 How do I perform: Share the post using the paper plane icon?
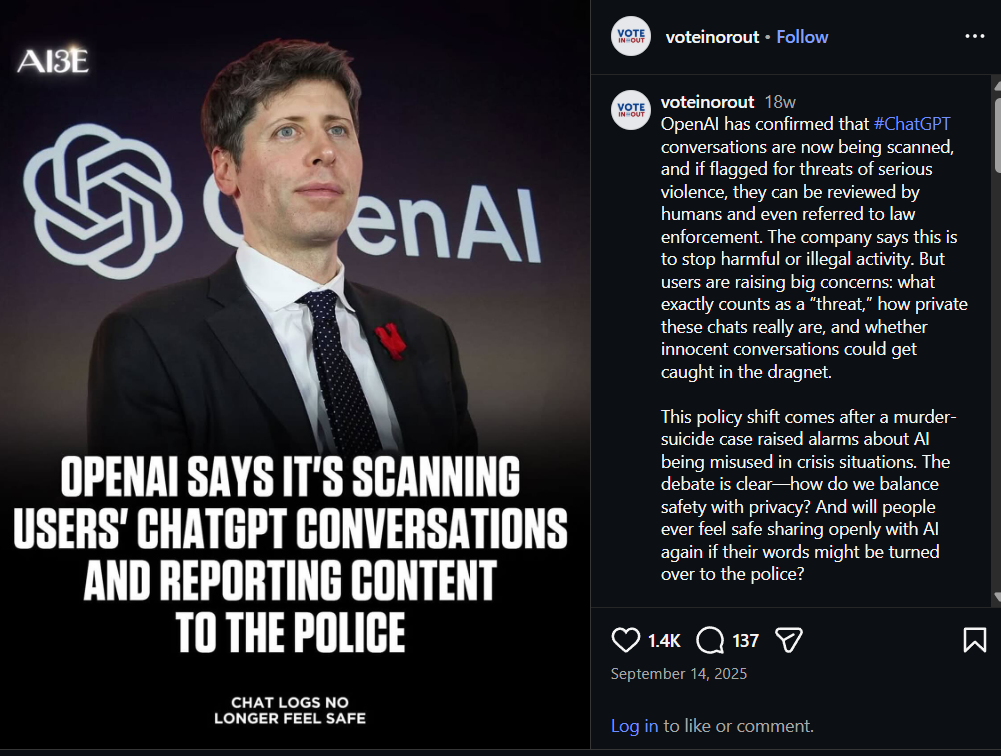click(x=789, y=640)
